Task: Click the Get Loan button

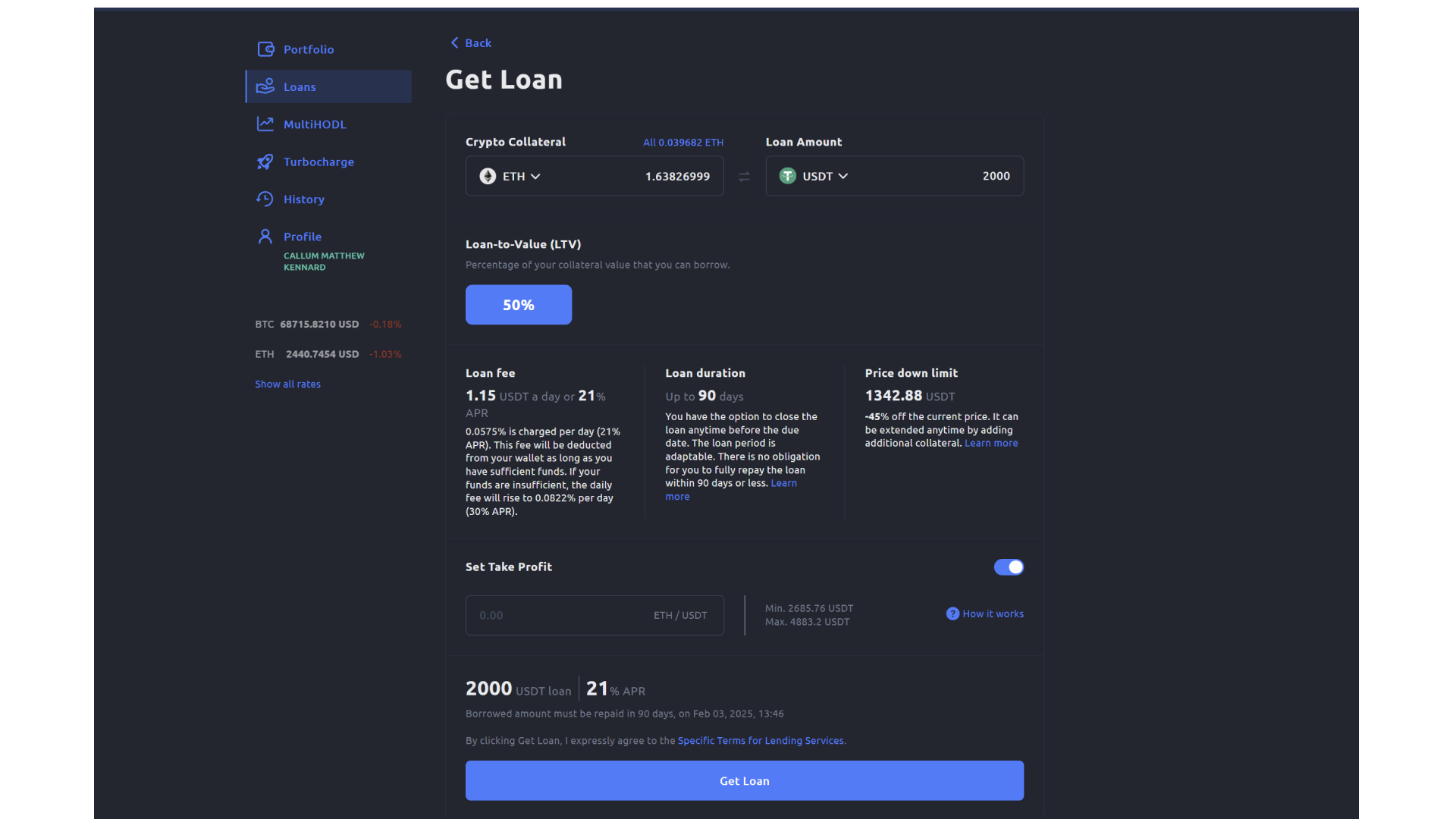Action: [744, 780]
